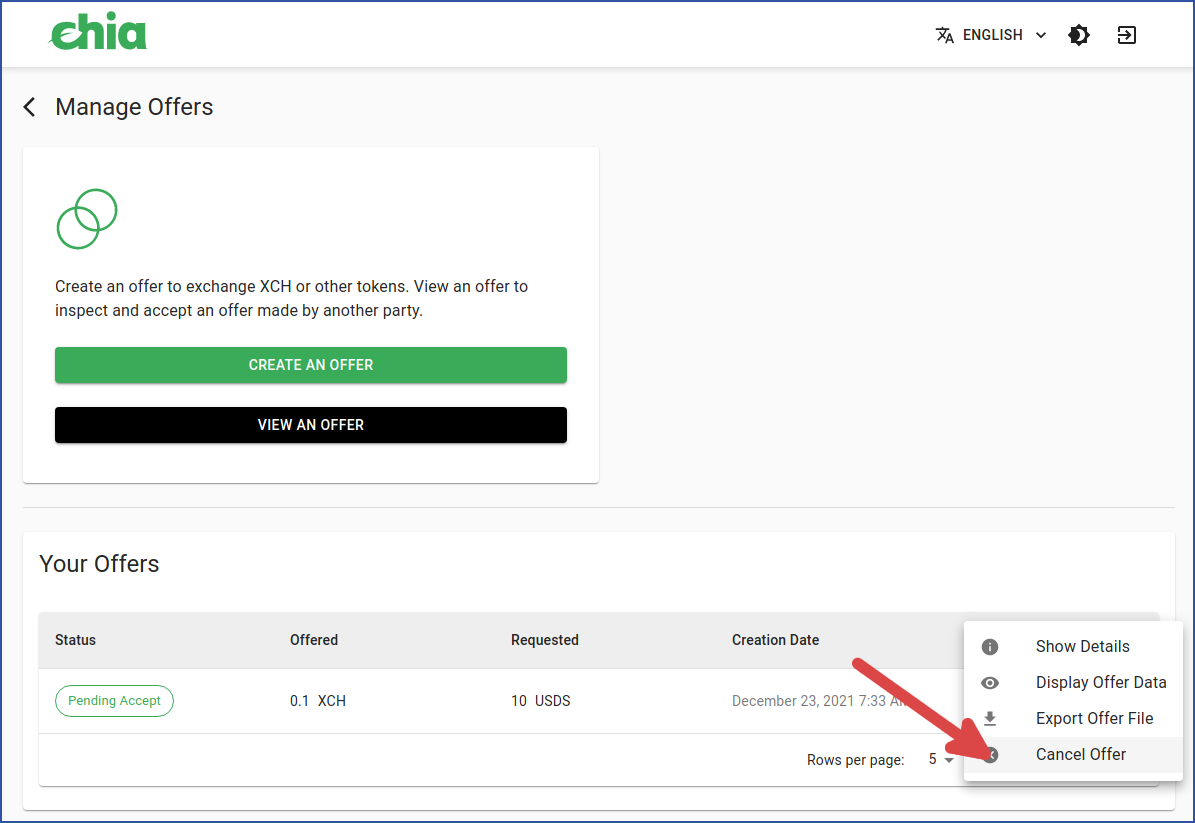The image size is (1195, 823).
Task: Click the 0.1 XCH offered cell
Action: tap(318, 701)
